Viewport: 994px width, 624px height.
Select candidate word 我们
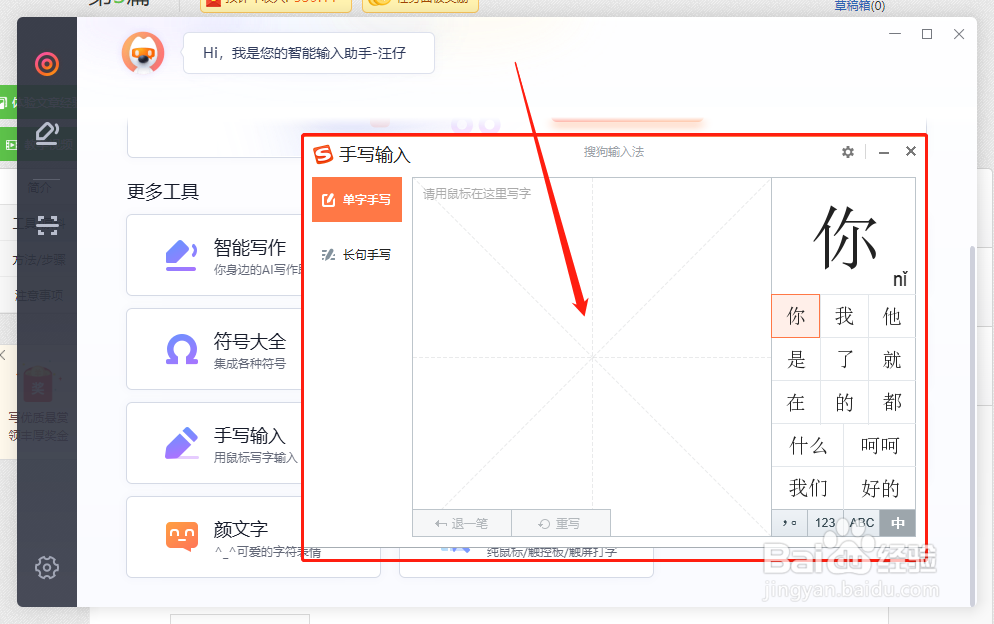[x=808, y=488]
